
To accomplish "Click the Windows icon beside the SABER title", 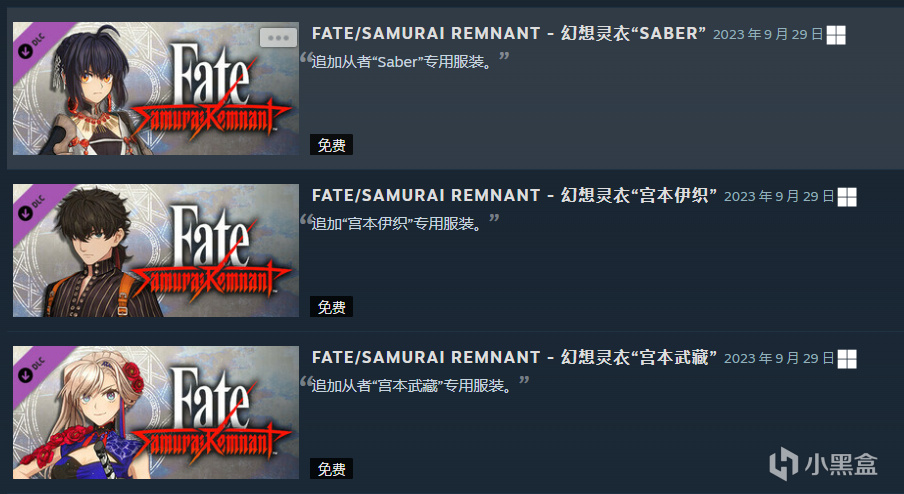I will [835, 35].
